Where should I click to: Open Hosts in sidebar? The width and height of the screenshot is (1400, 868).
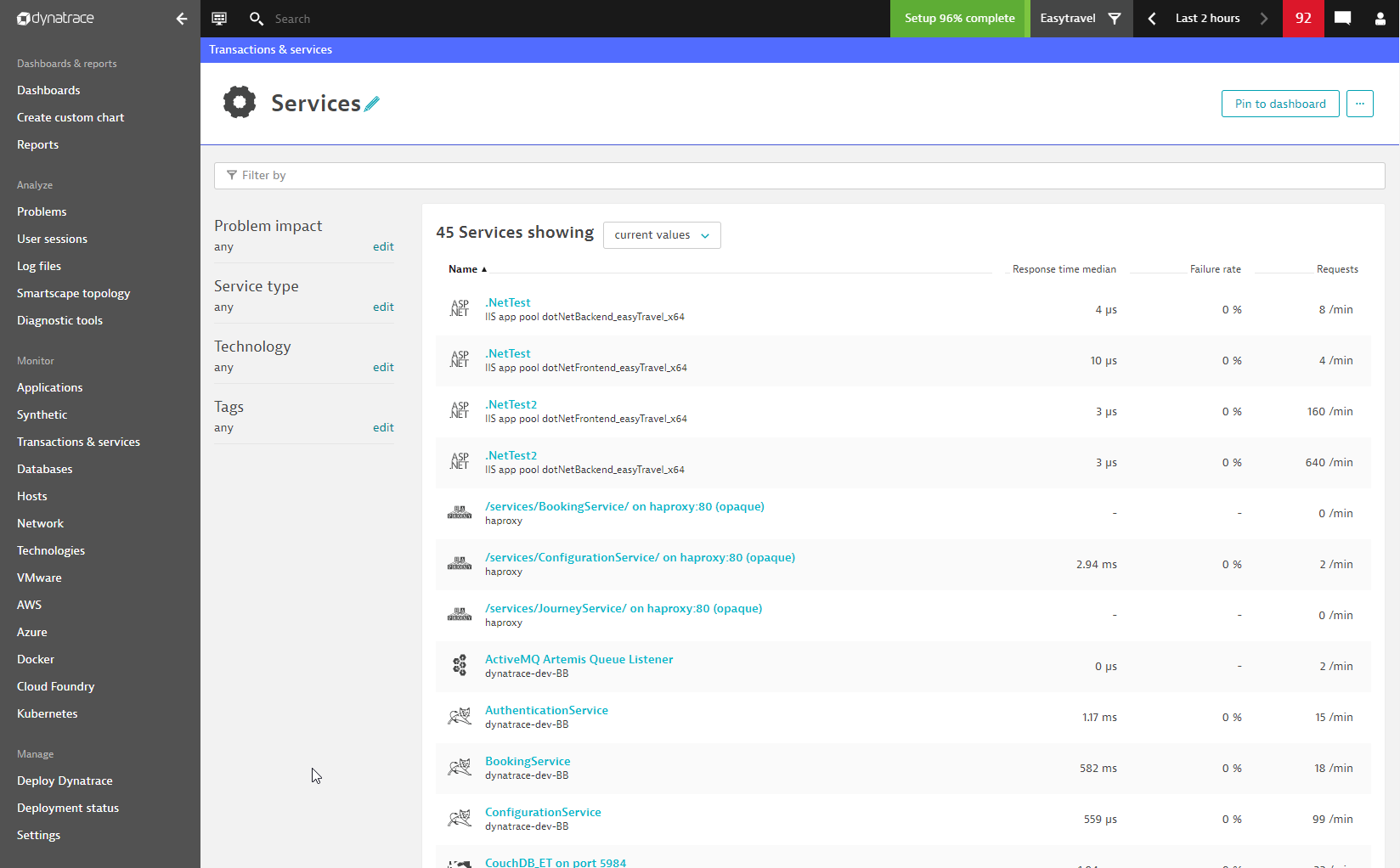(31, 496)
